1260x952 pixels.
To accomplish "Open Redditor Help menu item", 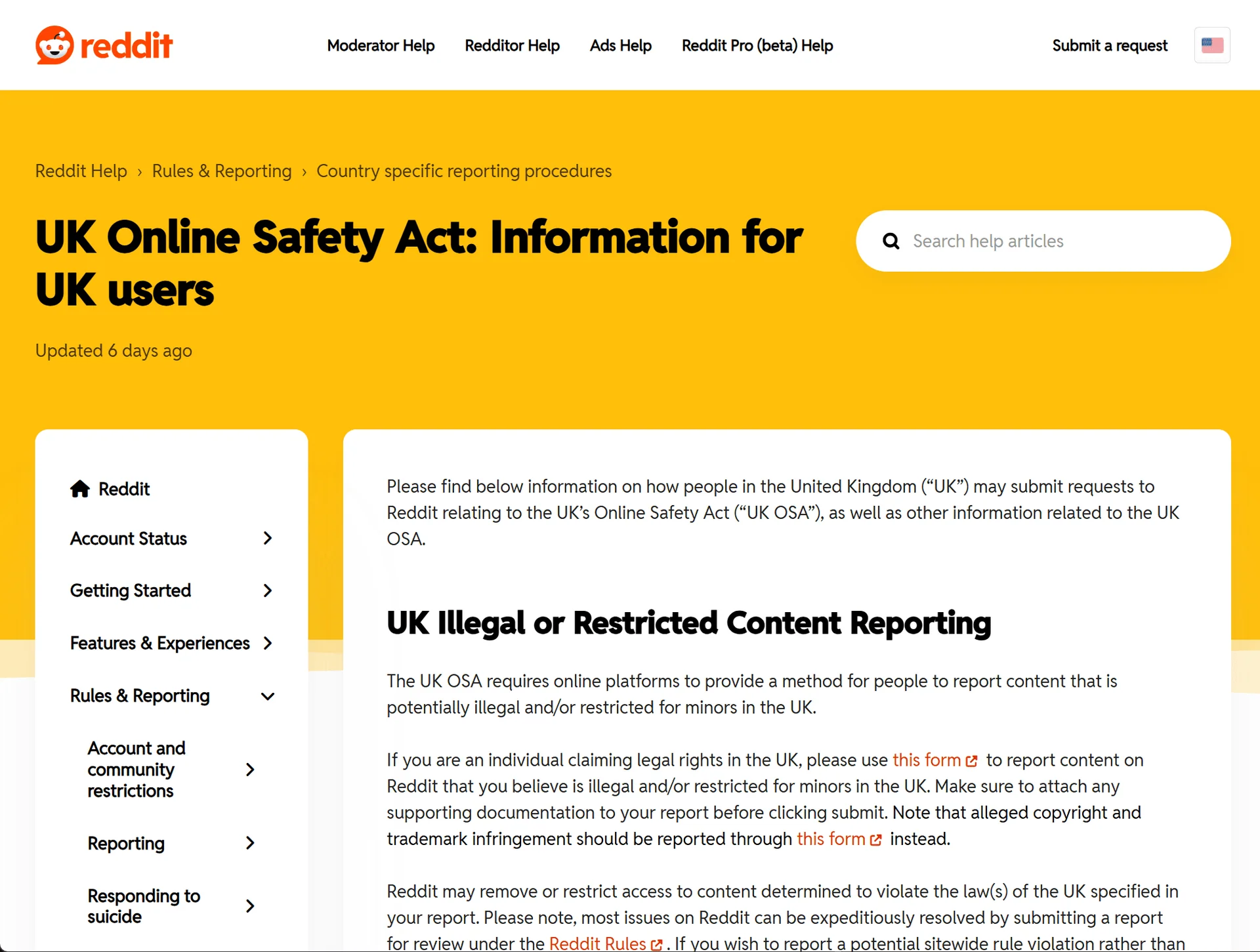I will point(512,45).
